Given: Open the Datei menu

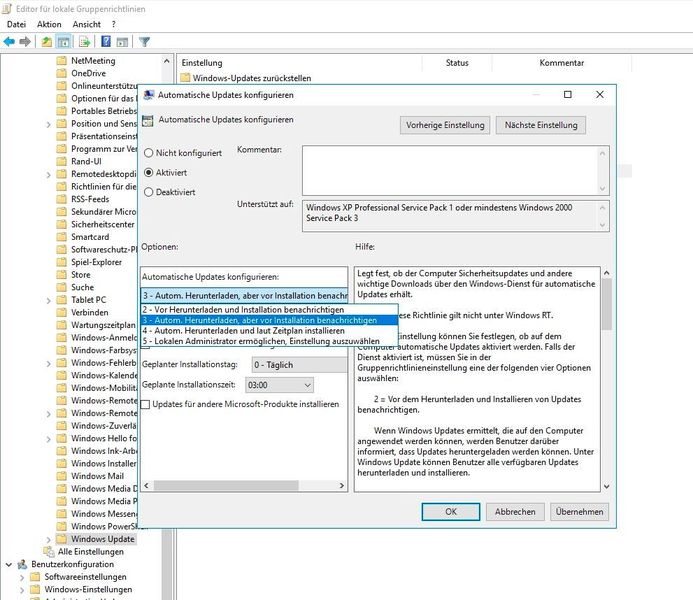Looking at the screenshot, I should [16, 24].
